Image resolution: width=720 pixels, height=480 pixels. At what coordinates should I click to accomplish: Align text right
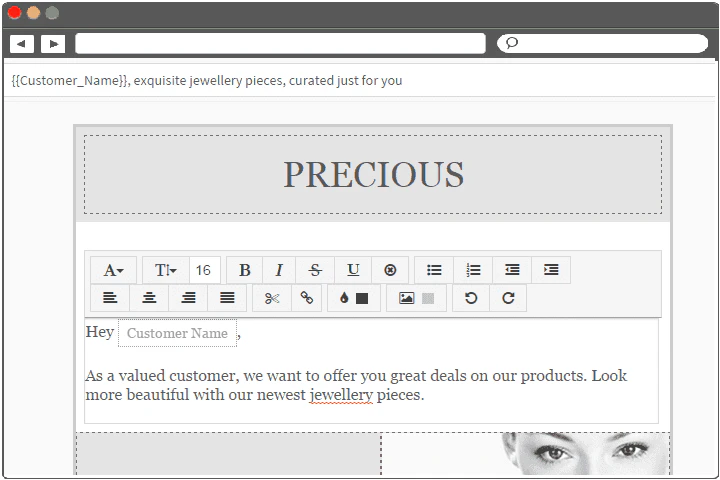(188, 298)
